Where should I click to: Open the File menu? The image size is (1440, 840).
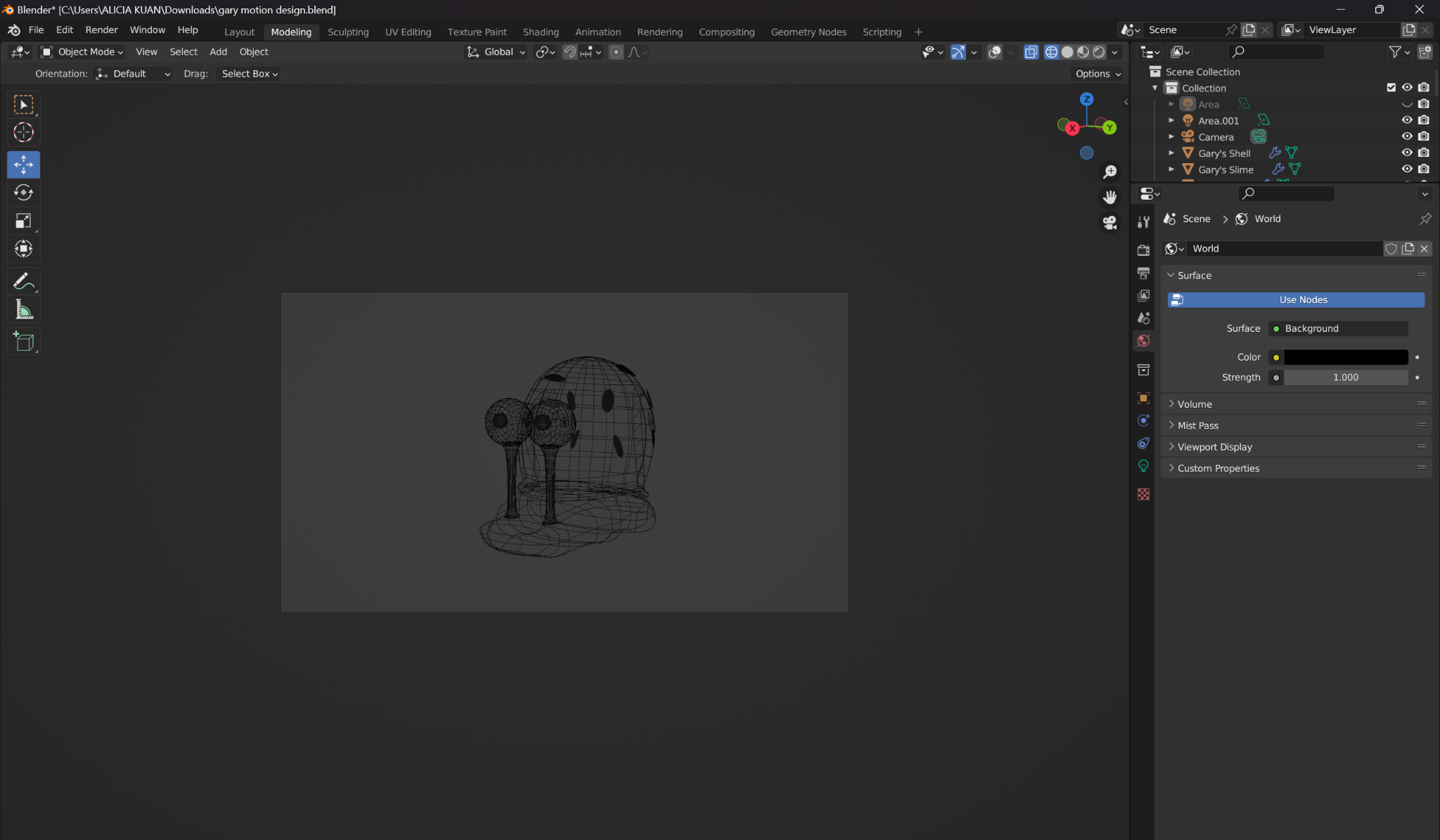[x=36, y=30]
